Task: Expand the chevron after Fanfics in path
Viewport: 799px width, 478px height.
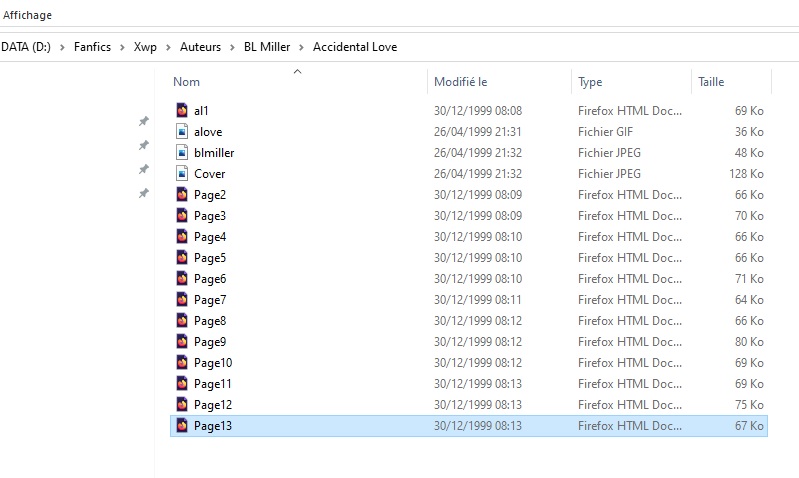Action: (123, 47)
